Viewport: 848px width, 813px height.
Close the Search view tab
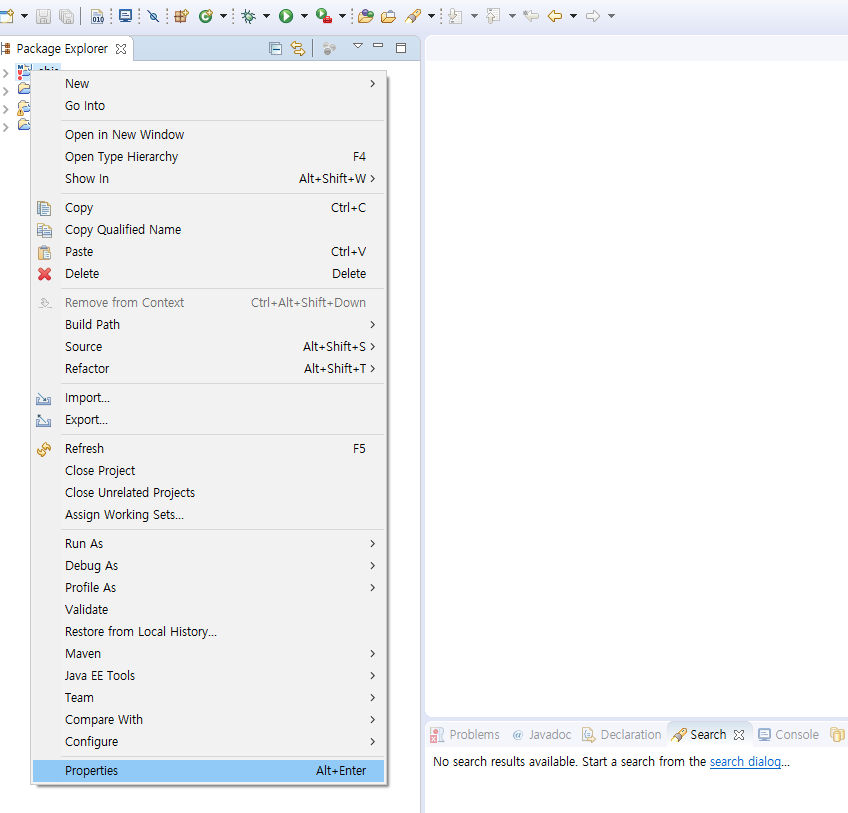click(x=739, y=735)
